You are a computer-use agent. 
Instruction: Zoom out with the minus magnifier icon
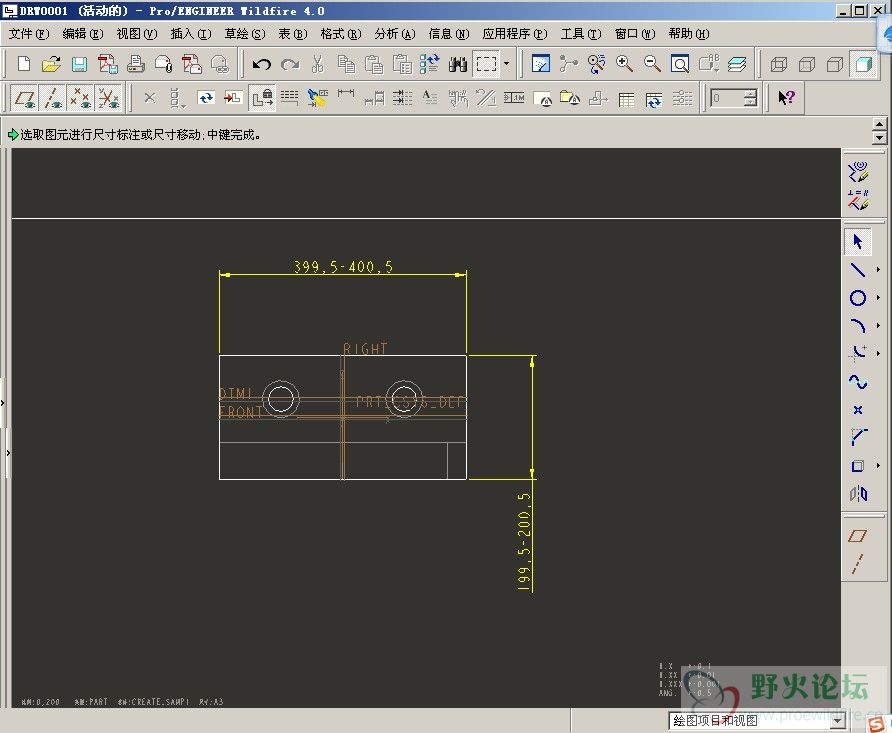coord(652,64)
